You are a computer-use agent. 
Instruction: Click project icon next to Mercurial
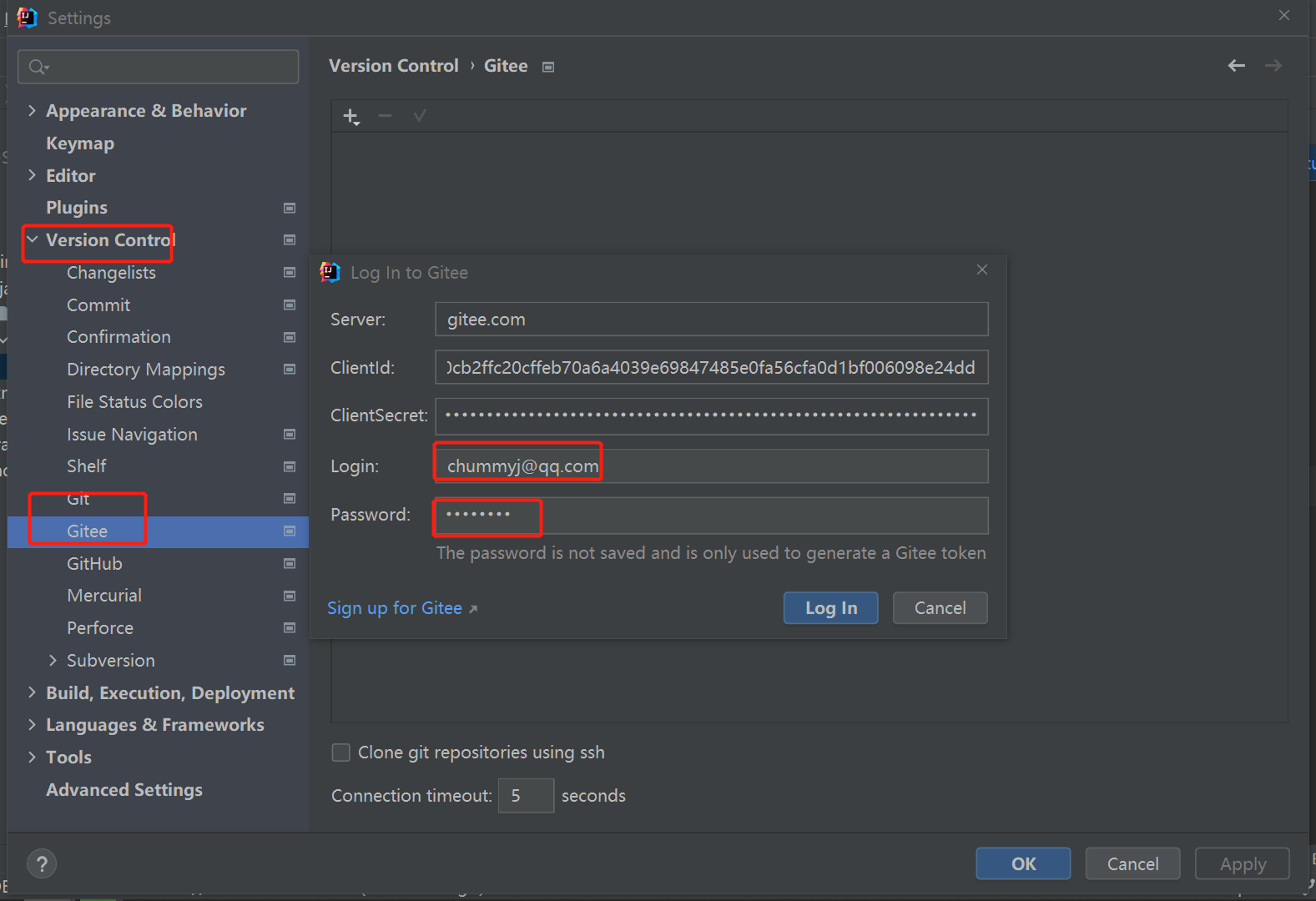[290, 596]
